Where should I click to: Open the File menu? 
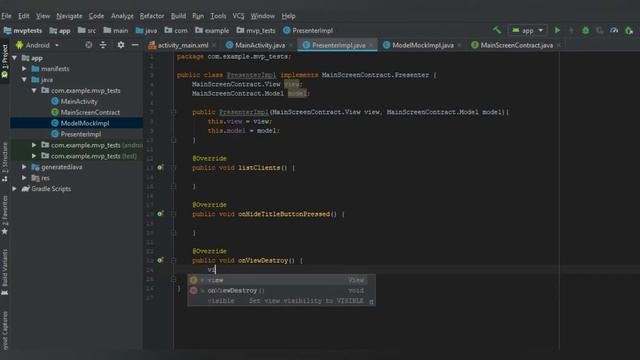(7, 16)
